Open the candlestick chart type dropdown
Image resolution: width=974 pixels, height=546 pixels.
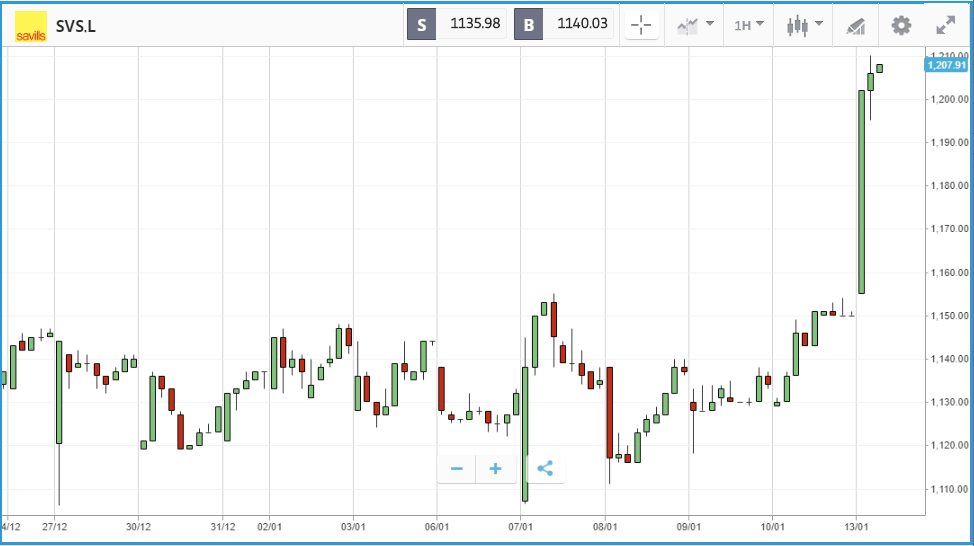click(804, 25)
